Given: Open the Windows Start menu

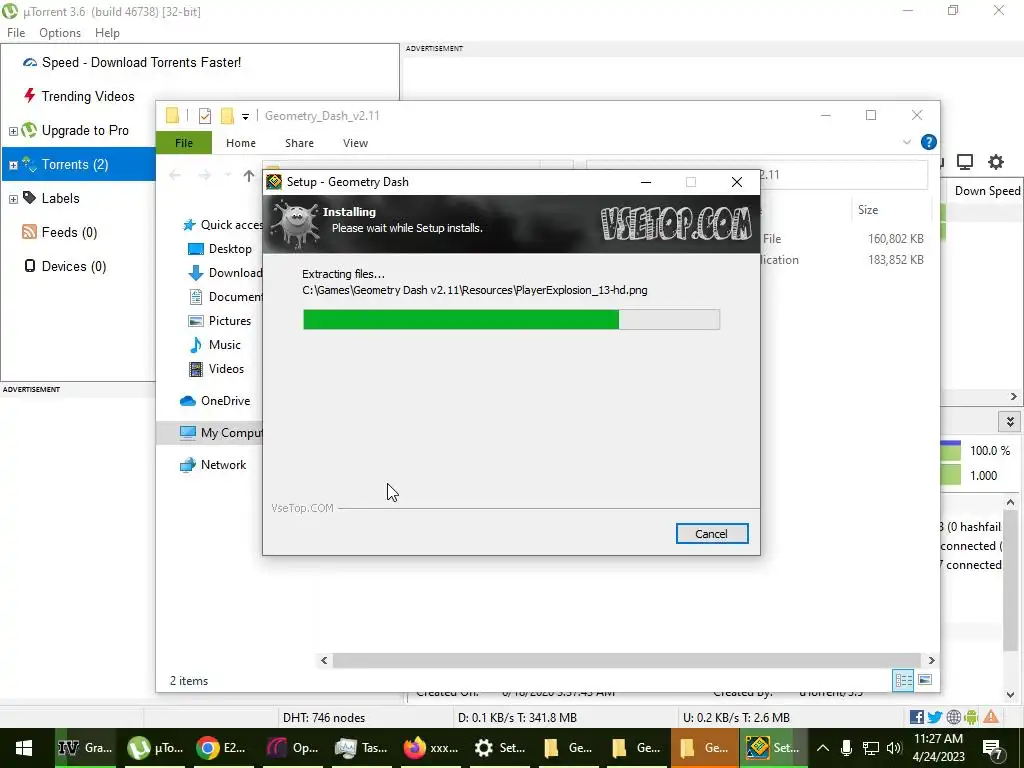Looking at the screenshot, I should tap(24, 748).
